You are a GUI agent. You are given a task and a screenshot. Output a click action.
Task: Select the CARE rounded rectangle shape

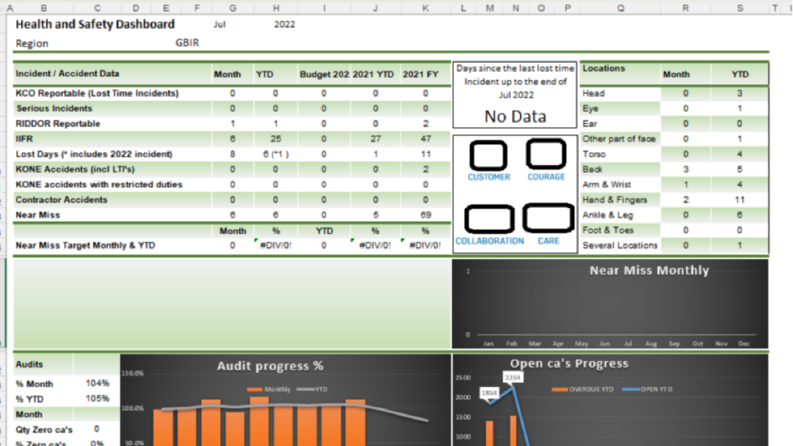[548, 218]
